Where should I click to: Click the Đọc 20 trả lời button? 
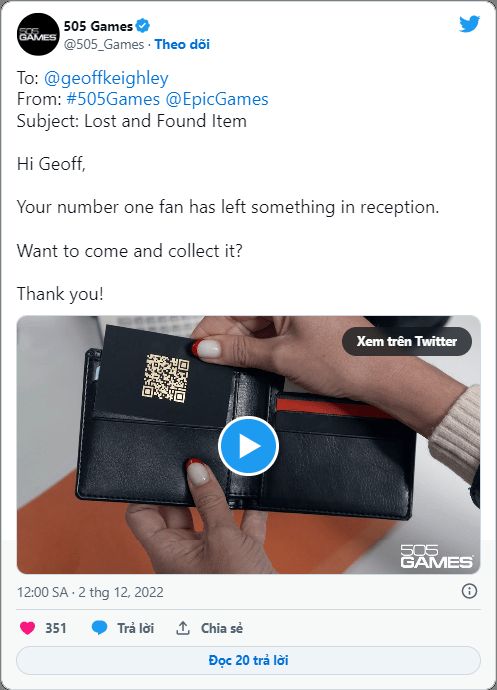click(248, 660)
